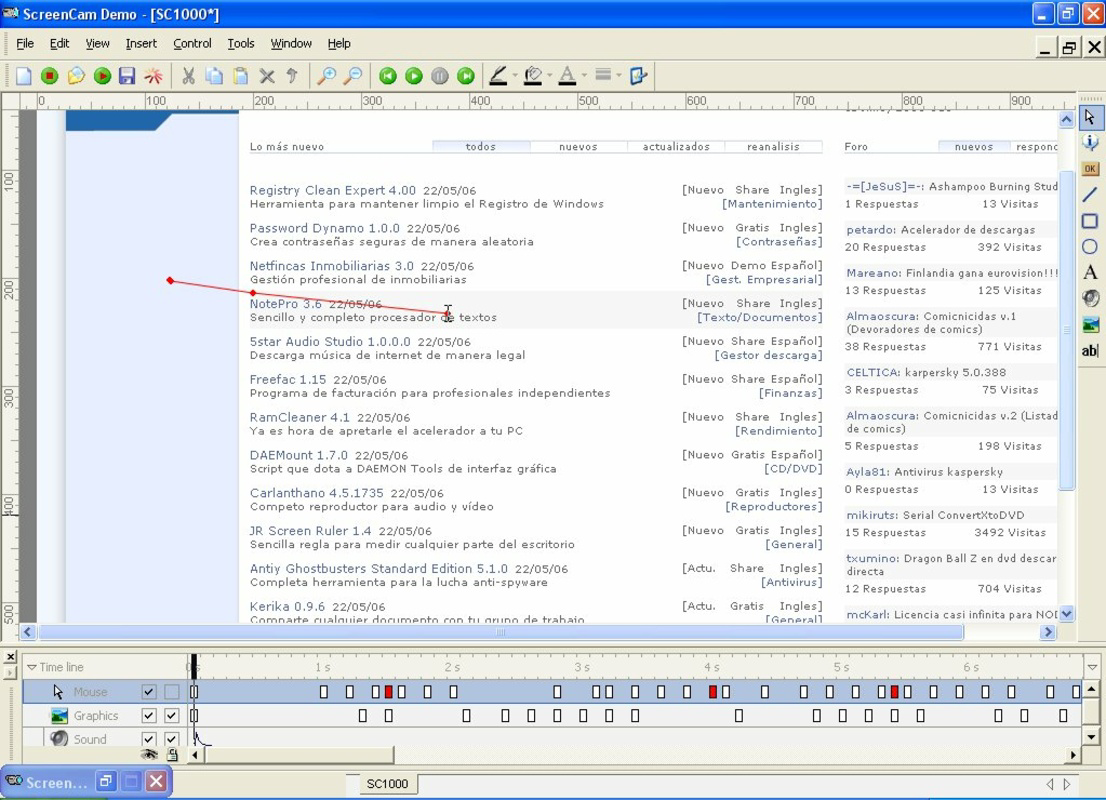This screenshot has width=1106, height=800.
Task: Paste using the clipboard icon
Action: (241, 76)
